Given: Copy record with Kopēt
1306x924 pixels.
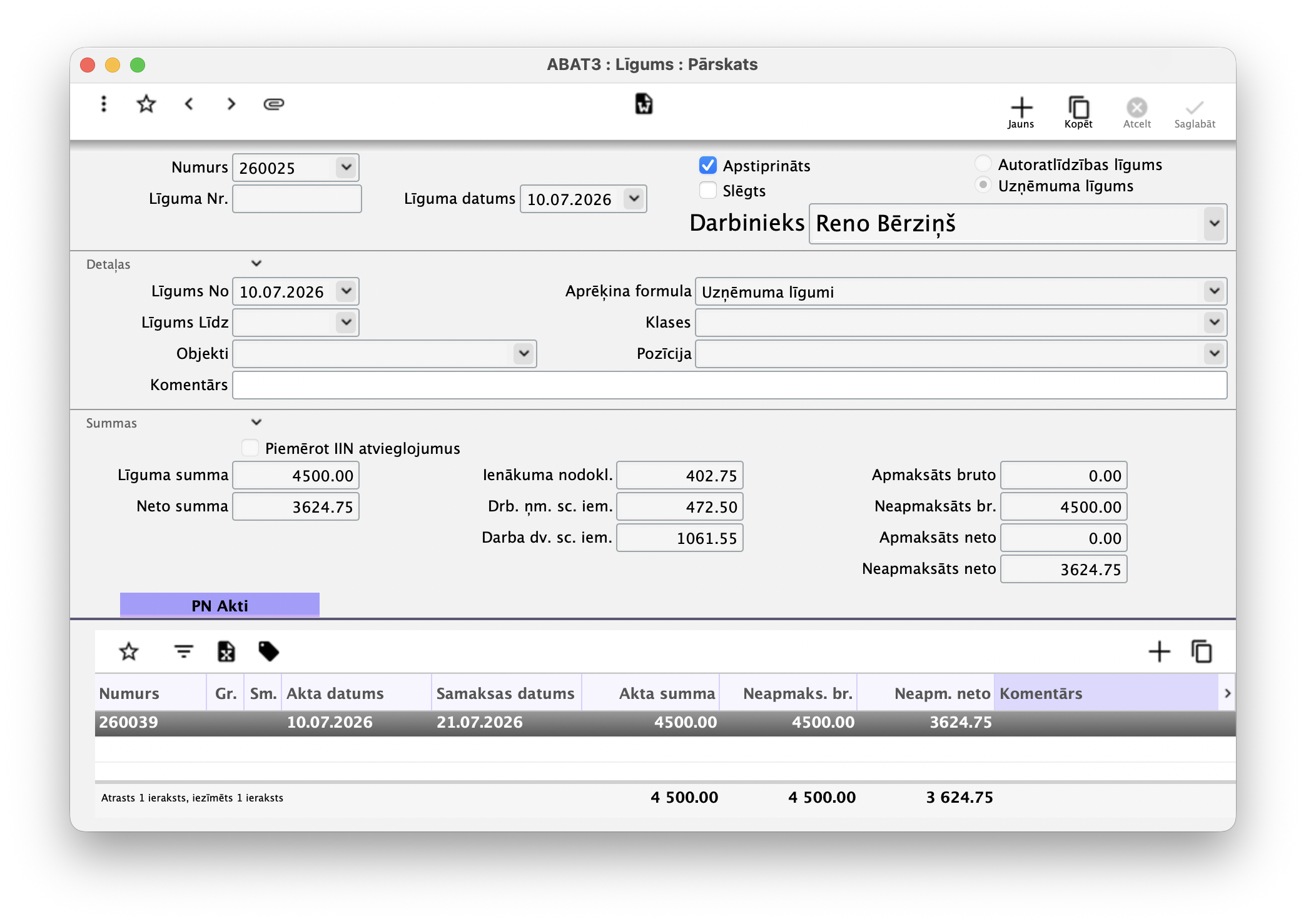Looking at the screenshot, I should [x=1078, y=113].
